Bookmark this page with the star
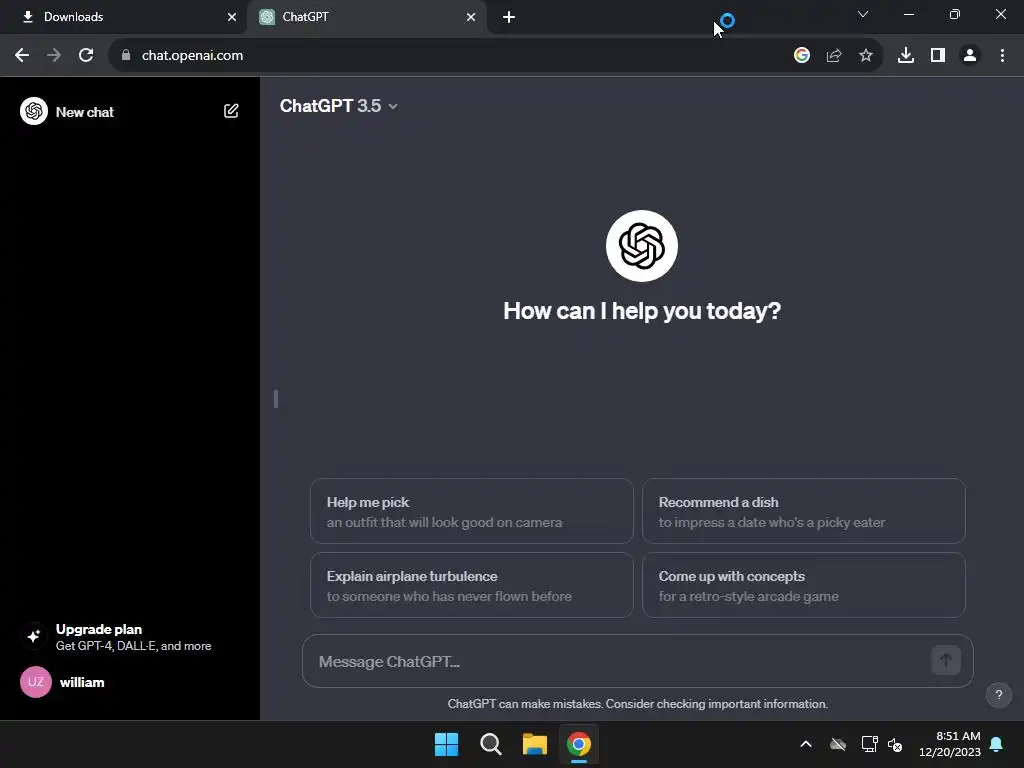 click(865, 55)
